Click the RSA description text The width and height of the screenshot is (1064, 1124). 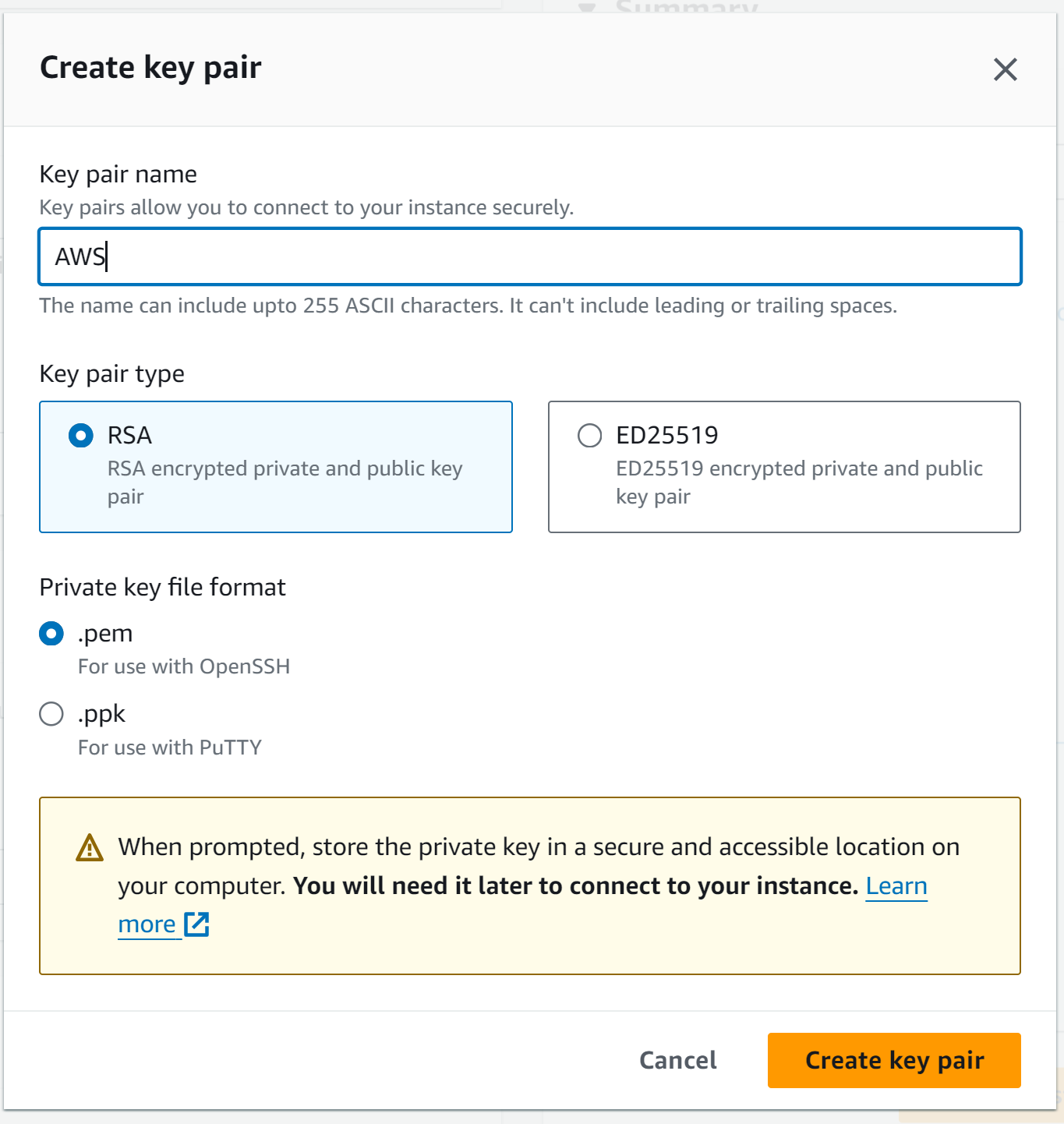tap(285, 482)
